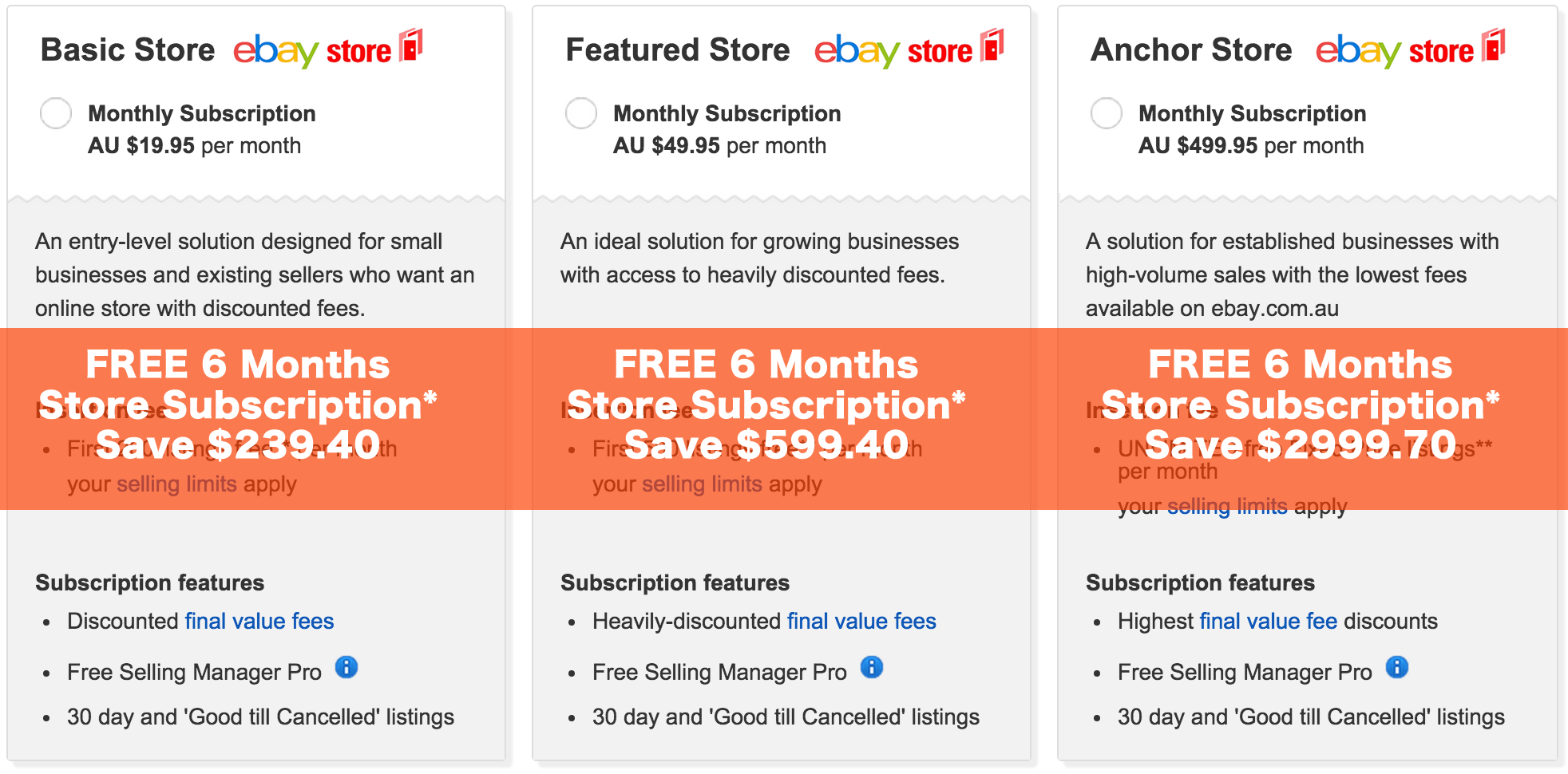
Task: Click the Featured Store heading
Action: (x=678, y=49)
